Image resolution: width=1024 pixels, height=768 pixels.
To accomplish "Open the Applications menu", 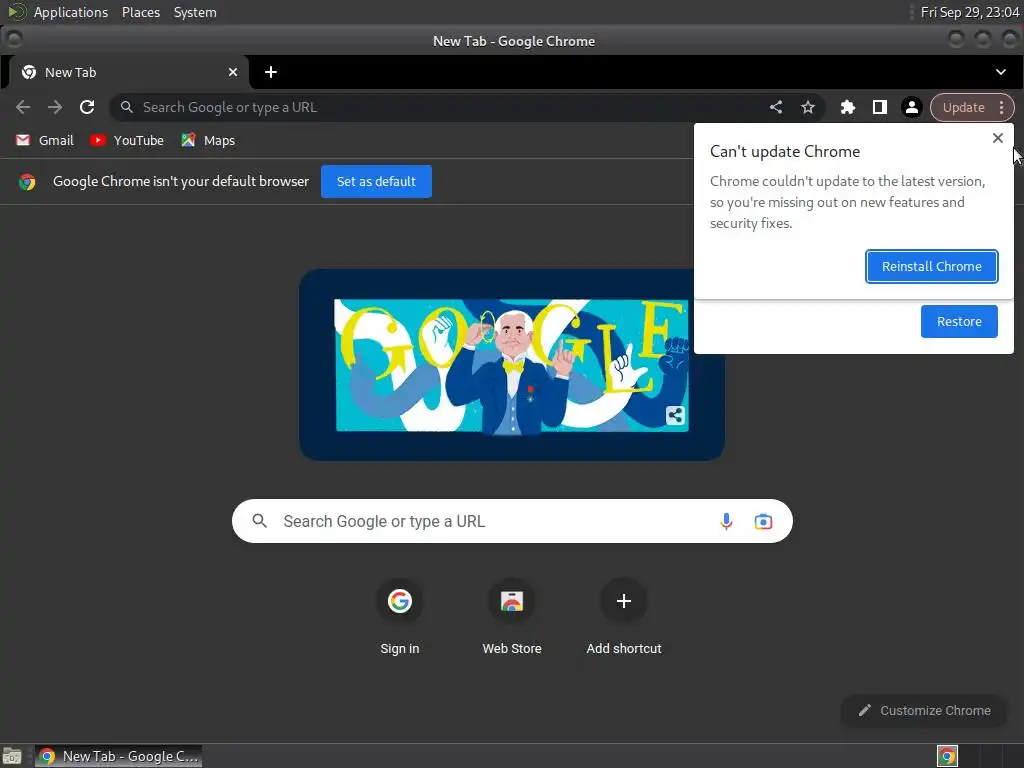I will click(71, 12).
